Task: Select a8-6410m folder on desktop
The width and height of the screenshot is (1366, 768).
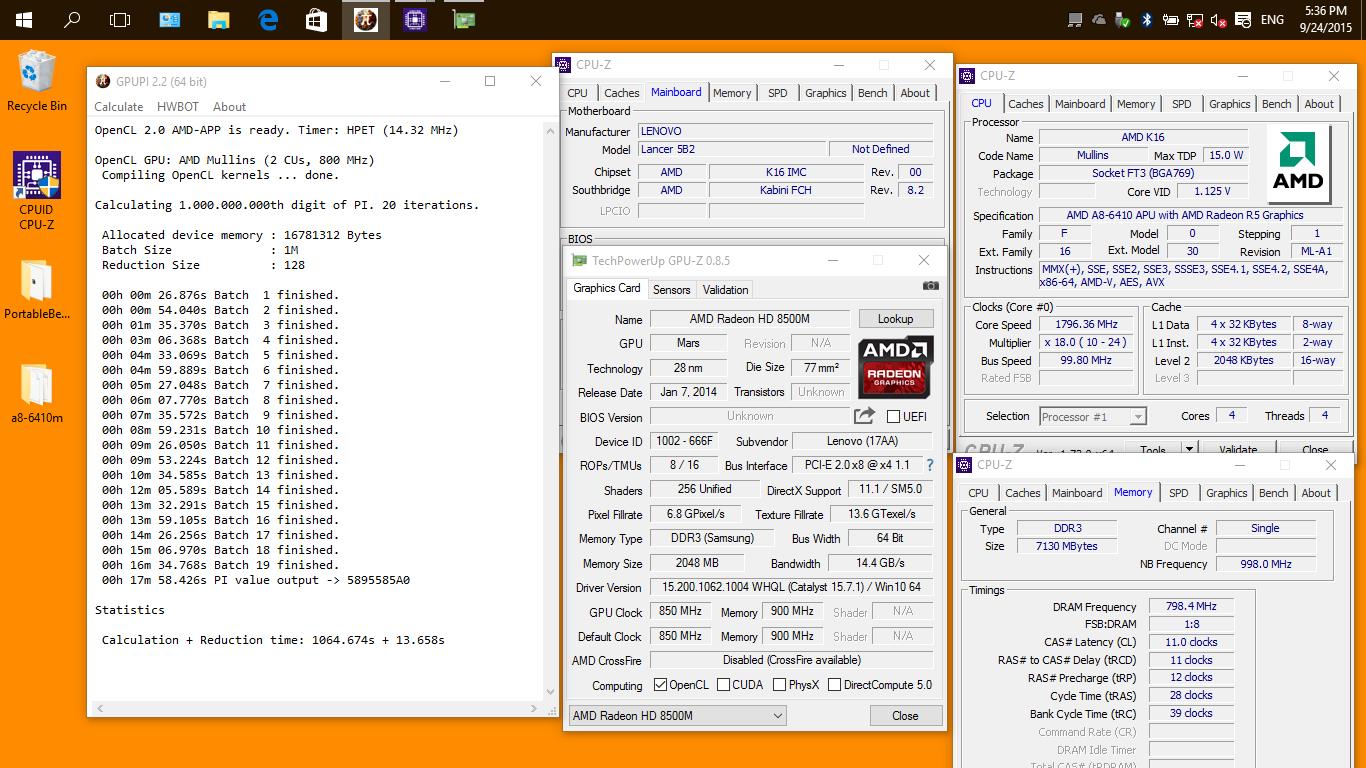Action: 37,393
